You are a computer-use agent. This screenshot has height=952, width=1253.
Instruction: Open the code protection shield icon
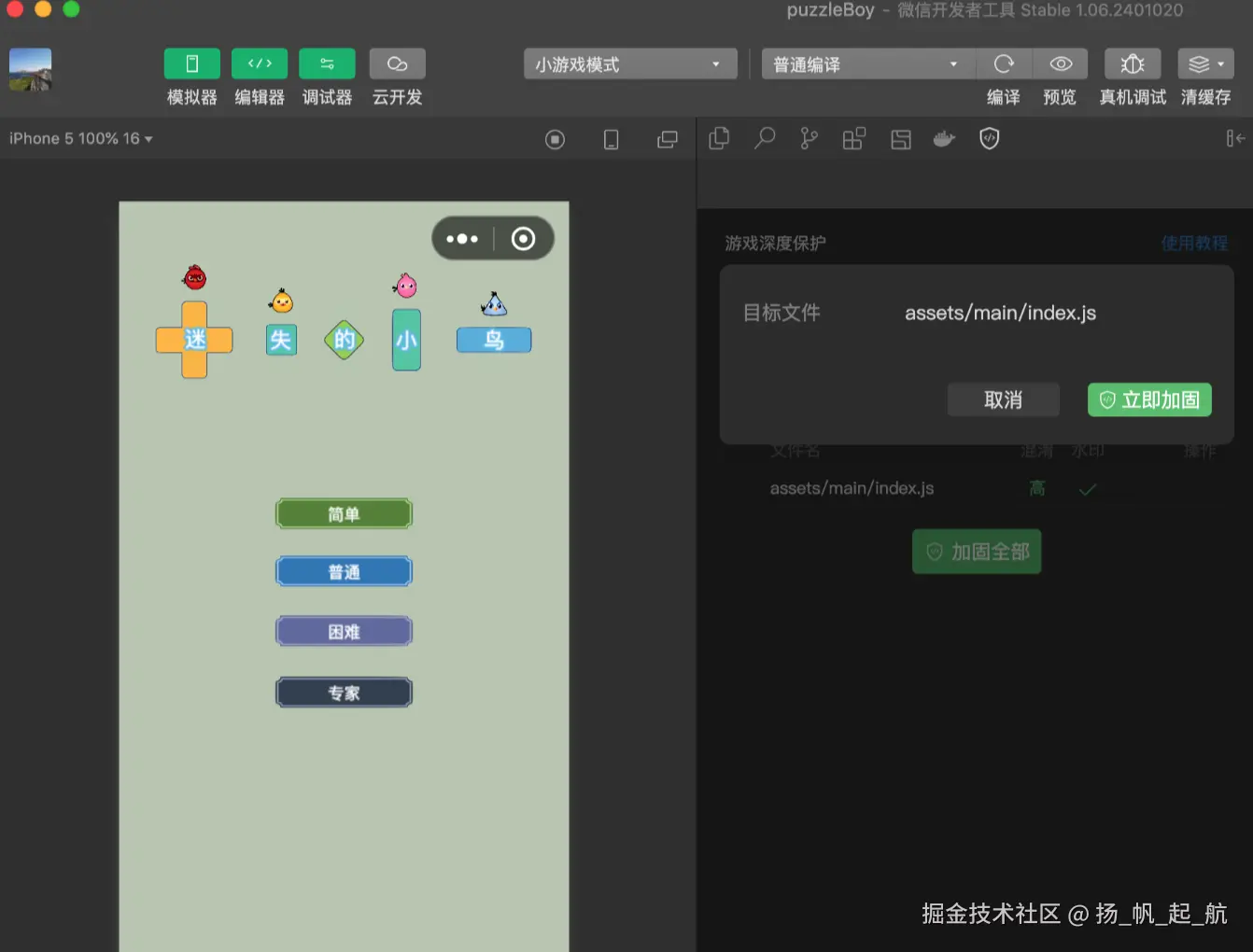pyautogui.click(x=990, y=138)
